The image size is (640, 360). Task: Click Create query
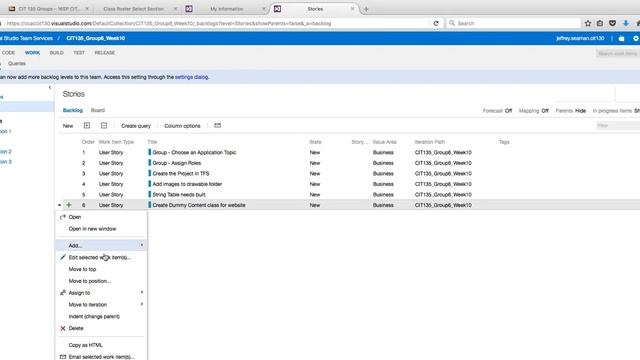pos(136,126)
